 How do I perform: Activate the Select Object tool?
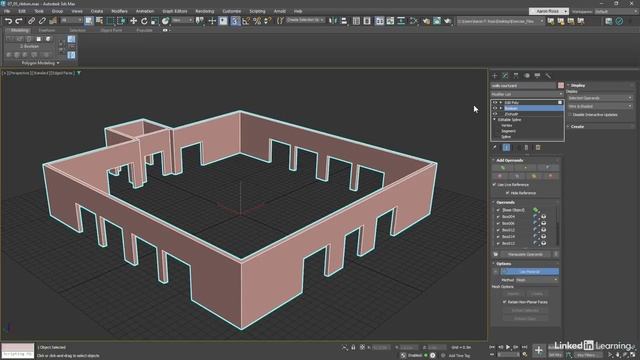(x=89, y=21)
